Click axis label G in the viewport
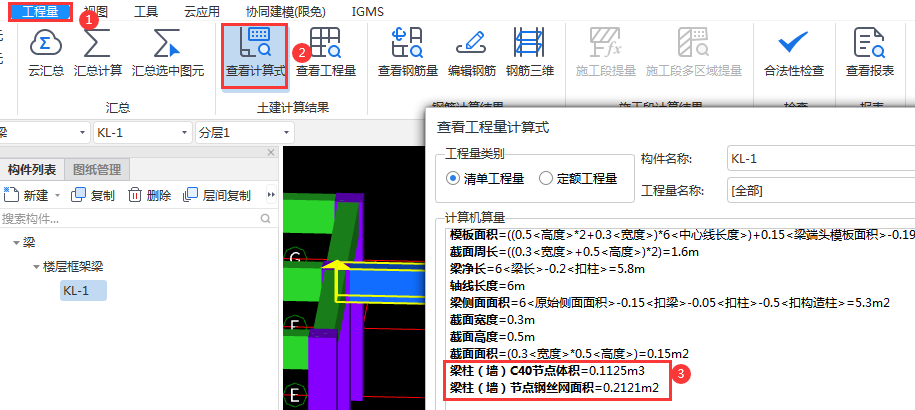This screenshot has width=915, height=410. point(295,257)
